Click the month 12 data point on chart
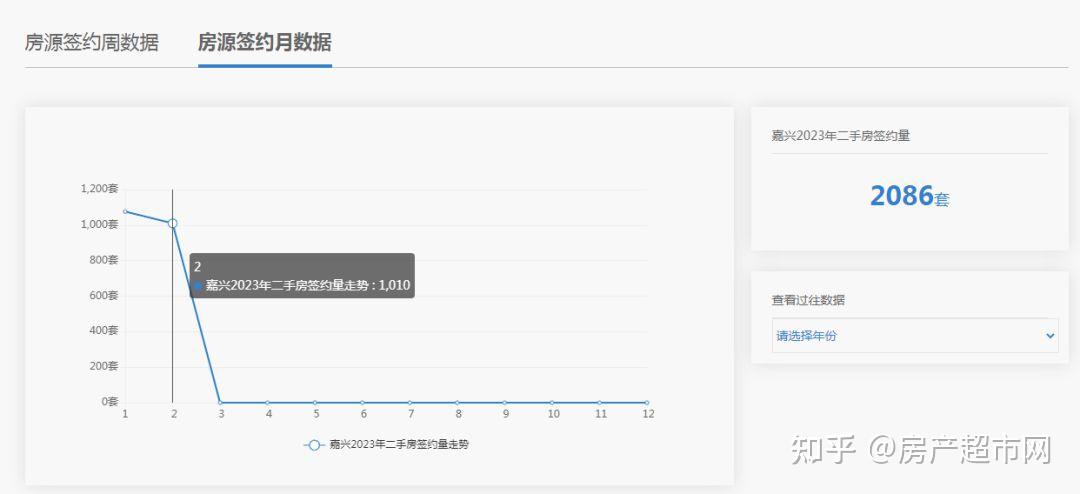 pos(647,402)
